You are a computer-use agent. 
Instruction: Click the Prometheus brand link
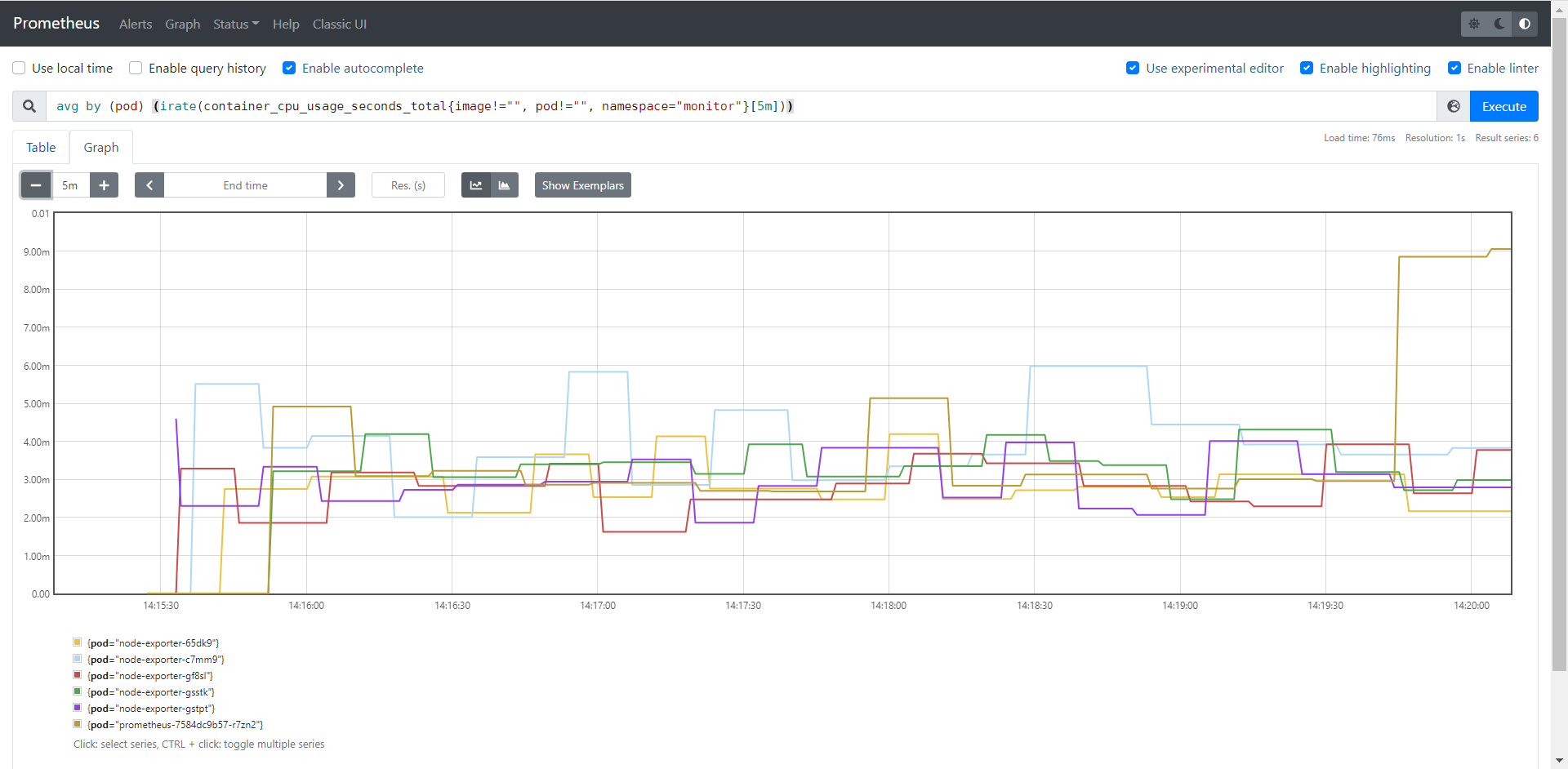pos(56,23)
